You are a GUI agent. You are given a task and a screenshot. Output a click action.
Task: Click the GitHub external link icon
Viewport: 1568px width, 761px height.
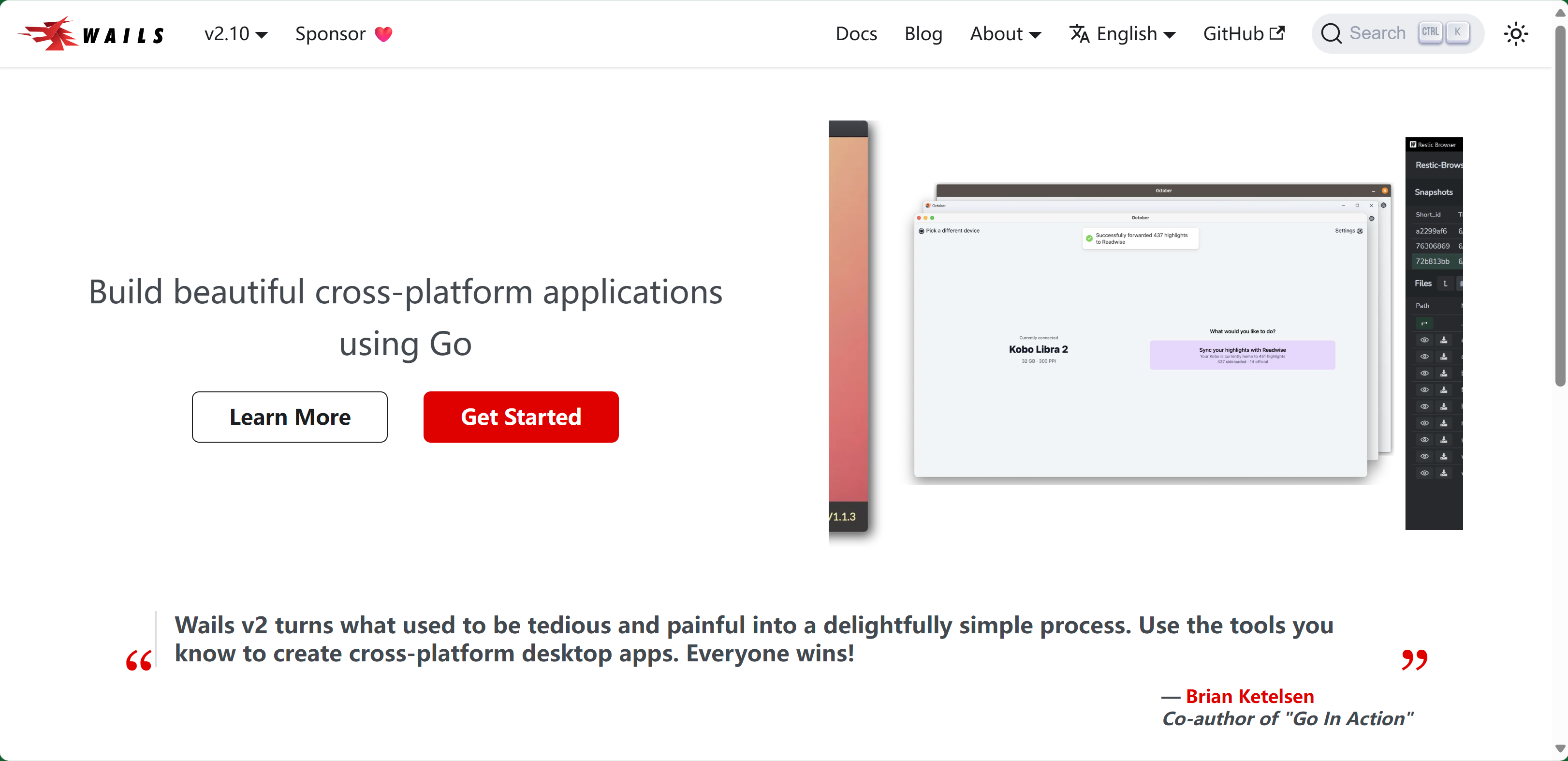click(x=1277, y=33)
